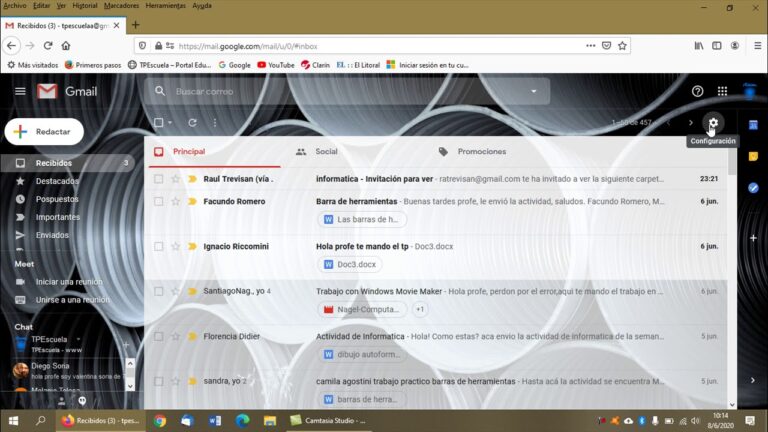This screenshot has width=768, height=432.
Task: Click the select-all checkbox above inbox
Action: pos(158,122)
